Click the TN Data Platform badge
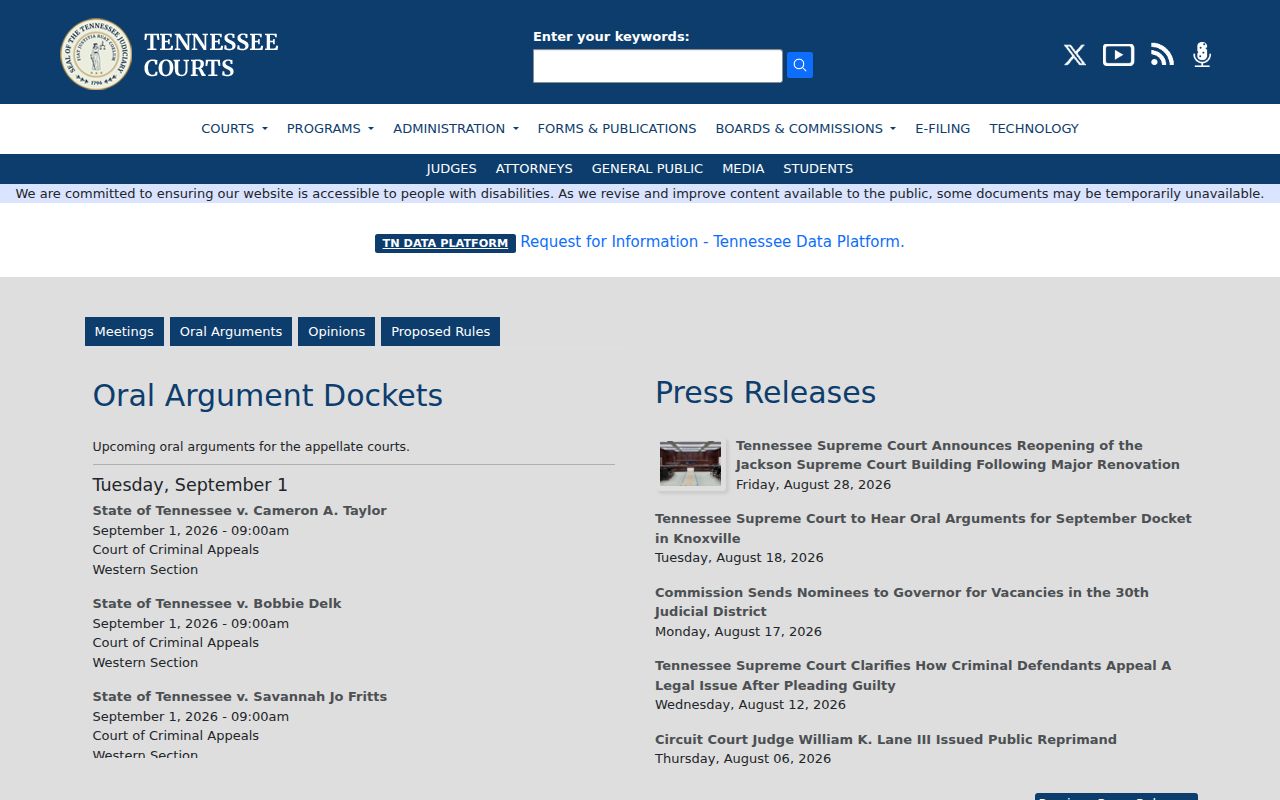Screen dimensions: 1280x800 (445, 243)
